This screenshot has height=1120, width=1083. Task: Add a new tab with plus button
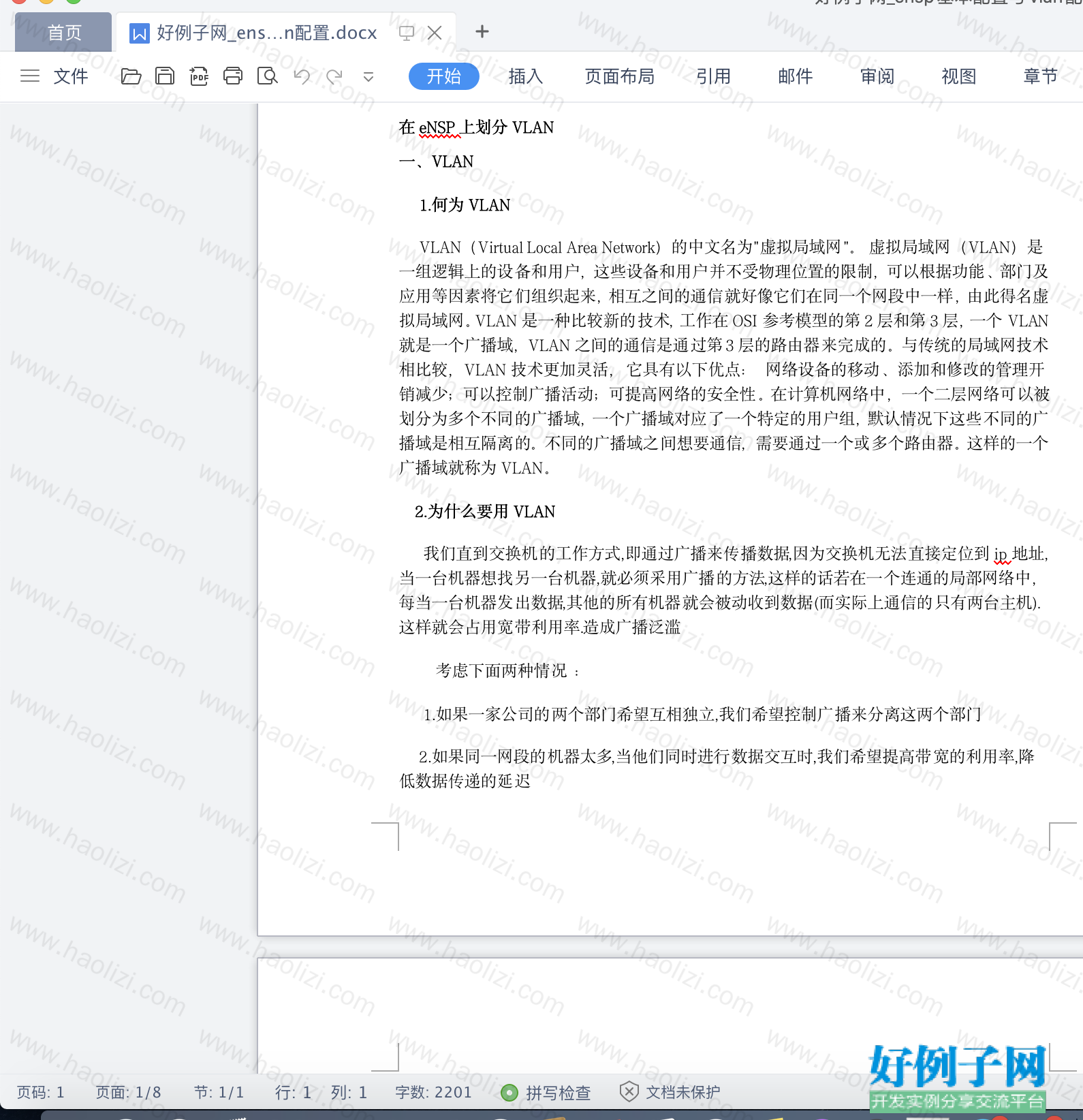(x=482, y=31)
